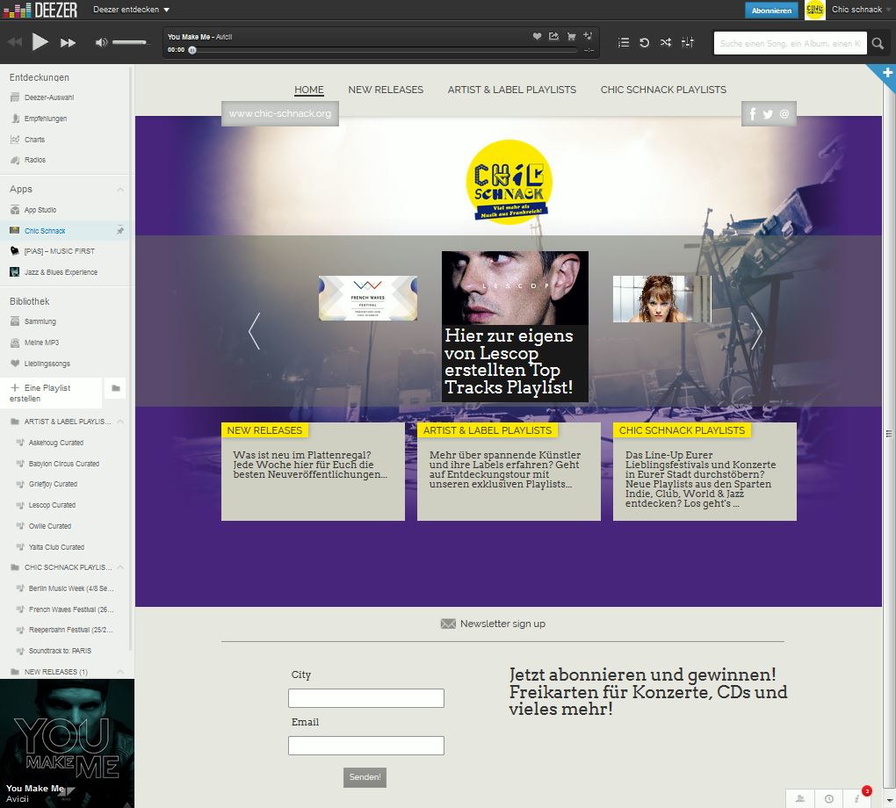Adjust the volume slider
Image resolution: width=896 pixels, height=808 pixels.
click(x=130, y=42)
